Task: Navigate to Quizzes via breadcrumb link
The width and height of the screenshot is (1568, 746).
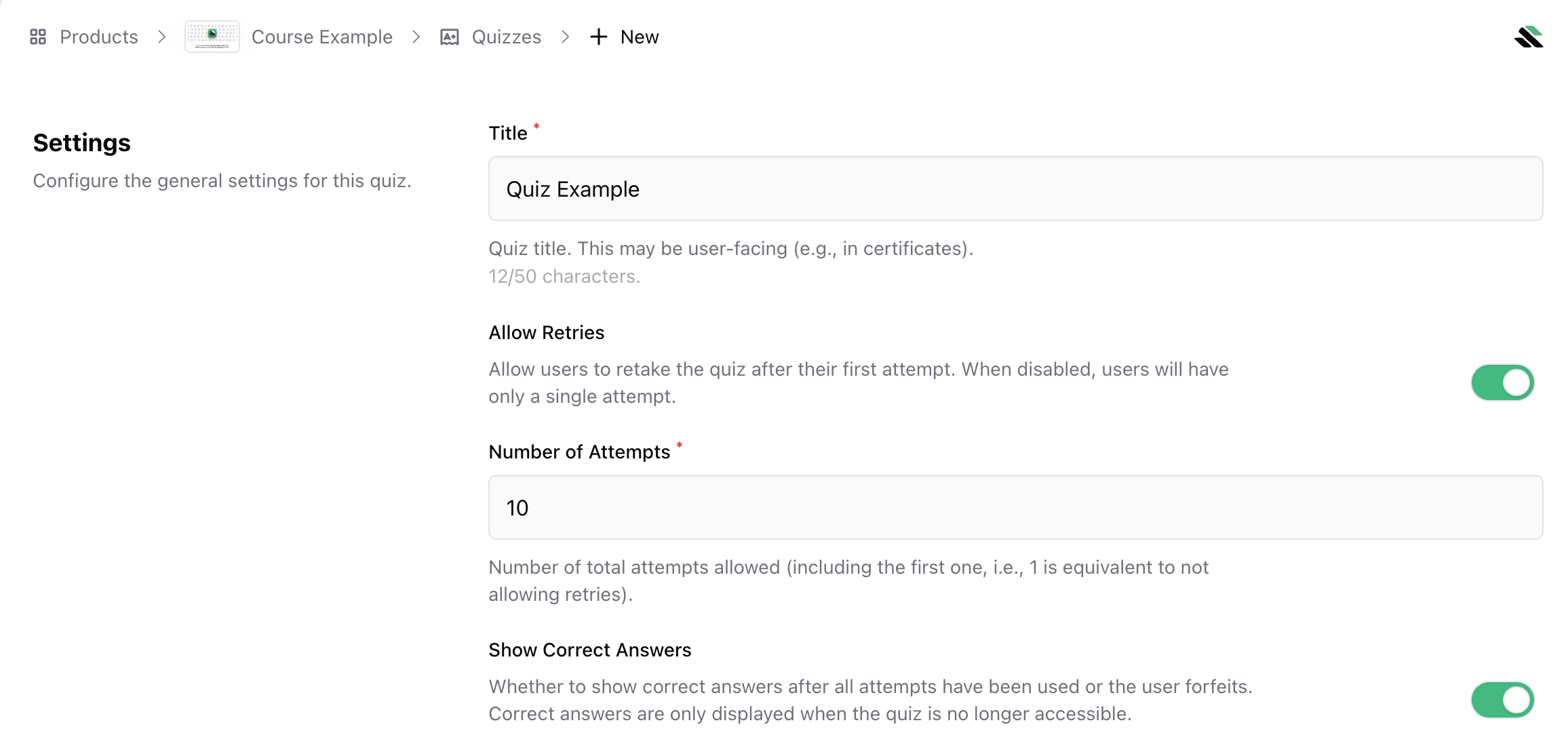Action: pyautogui.click(x=506, y=37)
